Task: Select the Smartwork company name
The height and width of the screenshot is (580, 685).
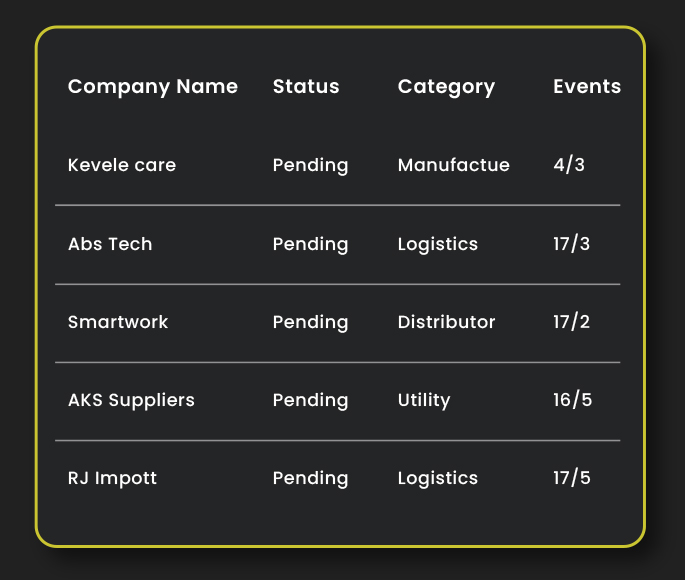Action: pos(118,322)
